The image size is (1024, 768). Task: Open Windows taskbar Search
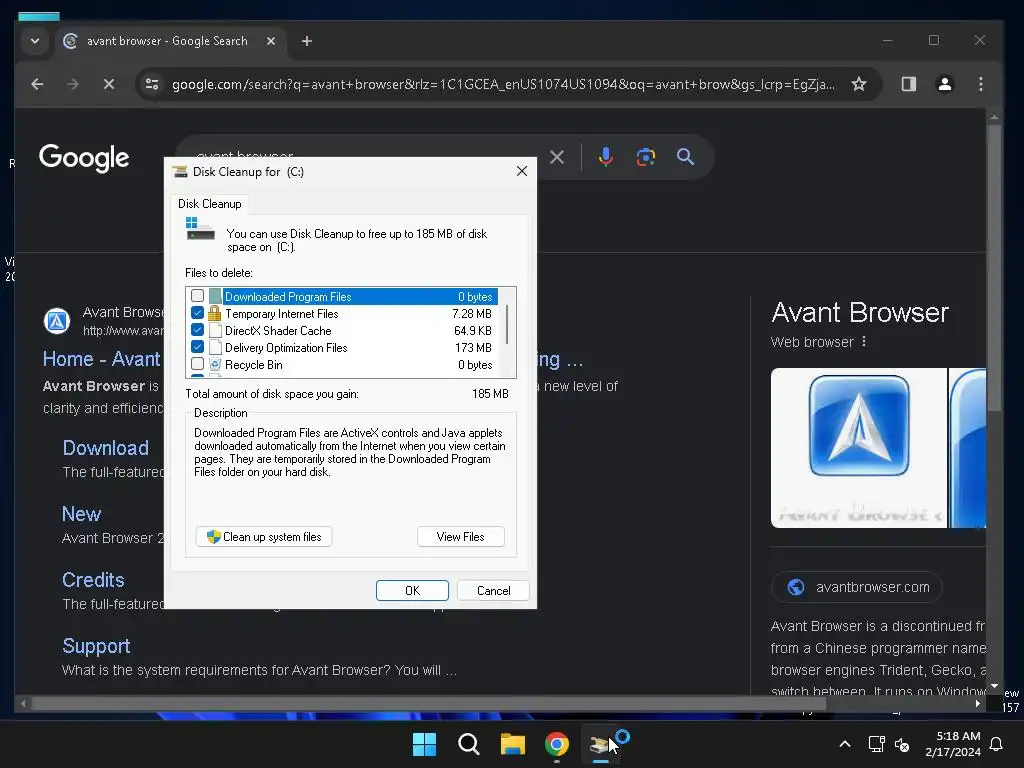(x=468, y=744)
